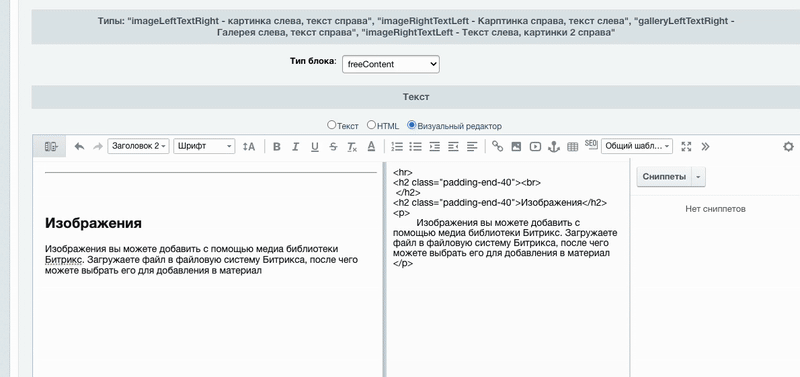Open the Шрифт font dropdown
This screenshot has width=800, height=377.
click(204, 146)
